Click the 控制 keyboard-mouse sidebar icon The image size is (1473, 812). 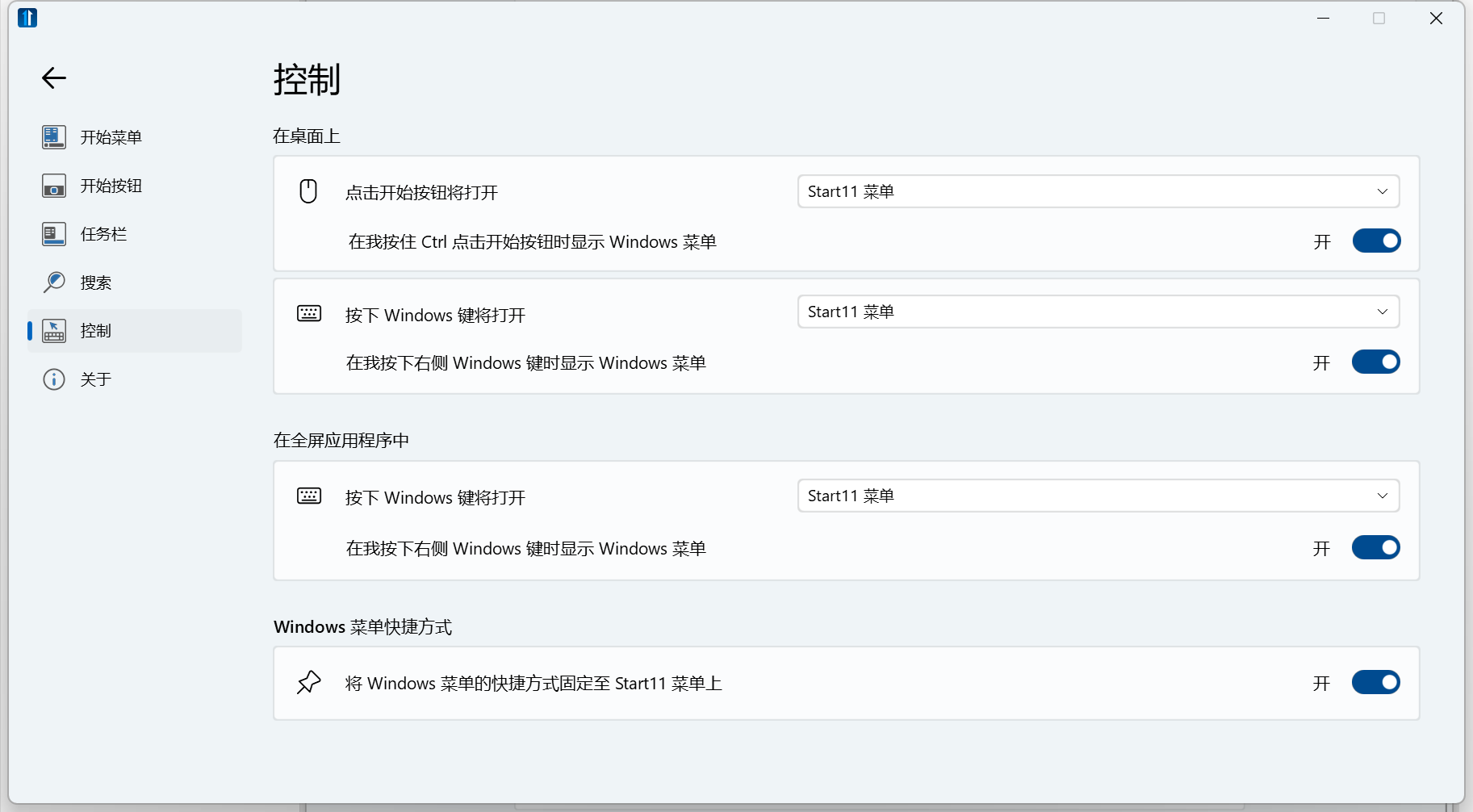pyautogui.click(x=54, y=331)
